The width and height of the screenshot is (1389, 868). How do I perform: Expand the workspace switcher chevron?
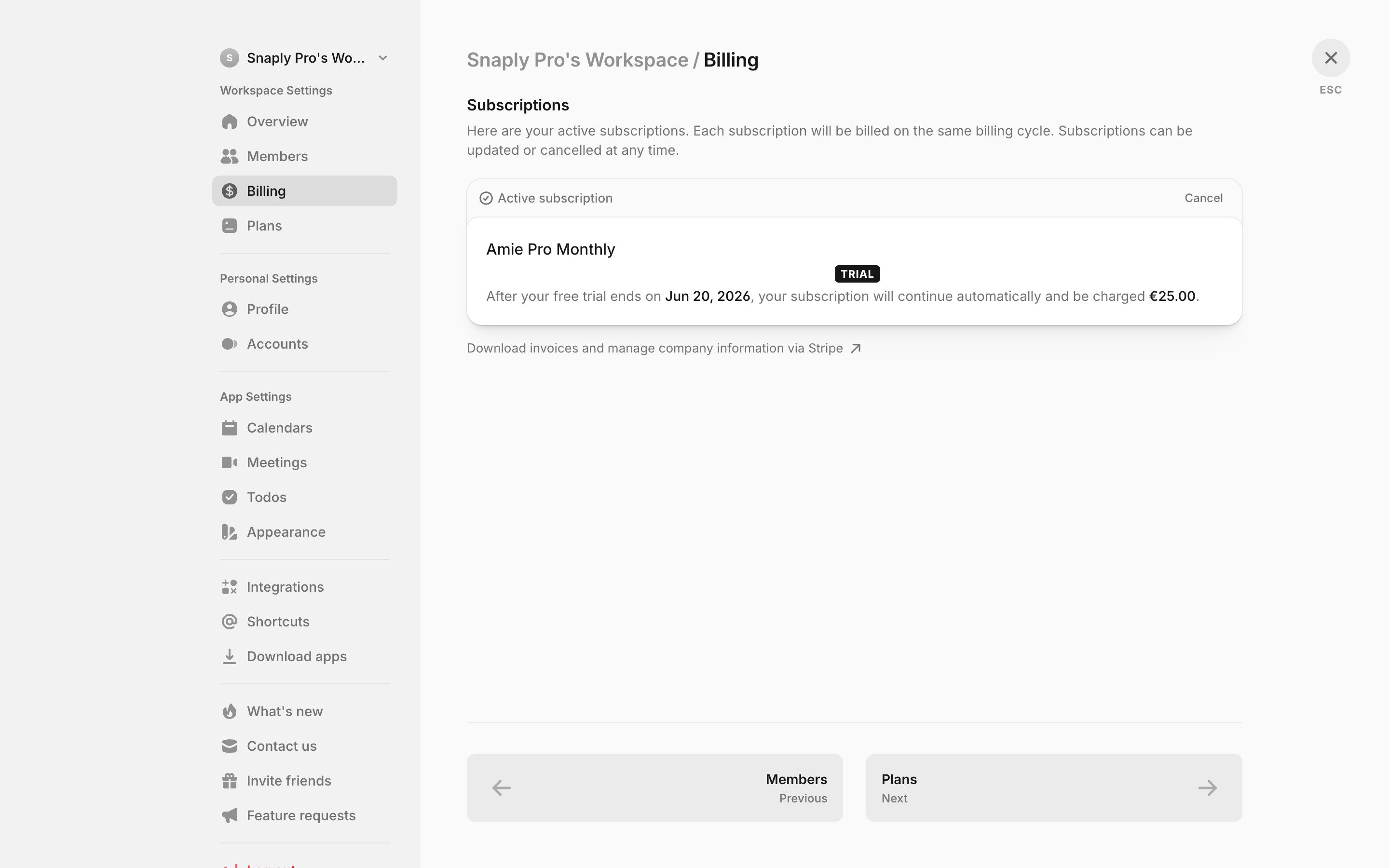(383, 58)
